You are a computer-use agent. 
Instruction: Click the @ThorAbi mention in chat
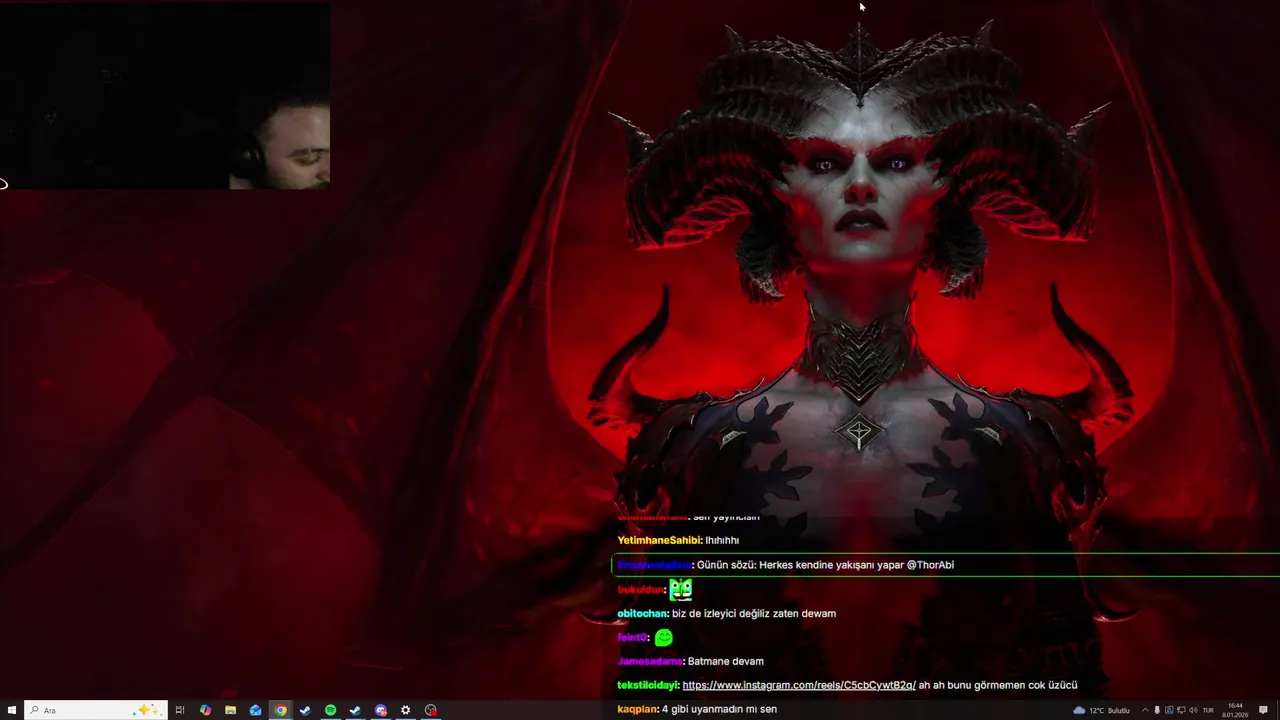pyautogui.click(x=930, y=565)
